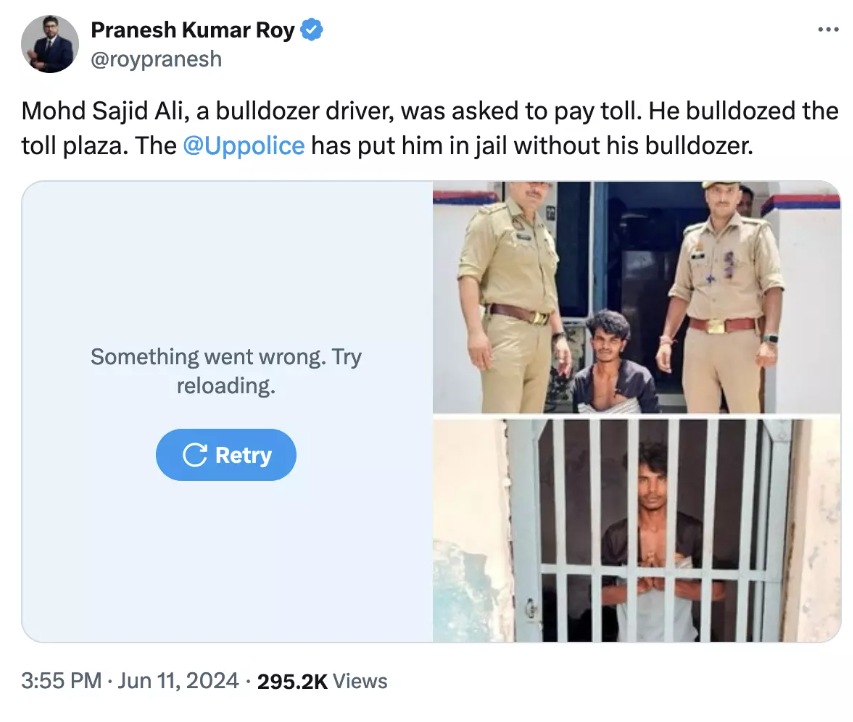The image size is (853, 722).
Task: Click the seated man between the officers
Action: point(612,365)
